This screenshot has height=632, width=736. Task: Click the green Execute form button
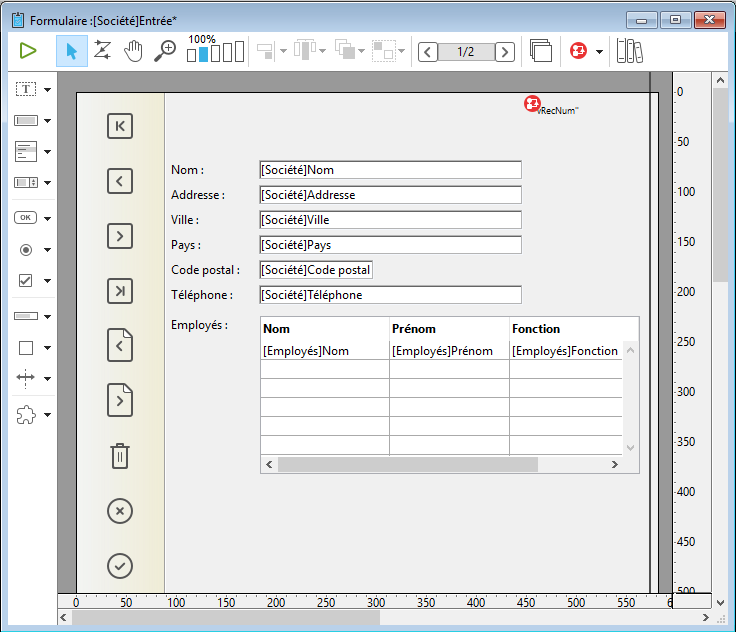28,51
